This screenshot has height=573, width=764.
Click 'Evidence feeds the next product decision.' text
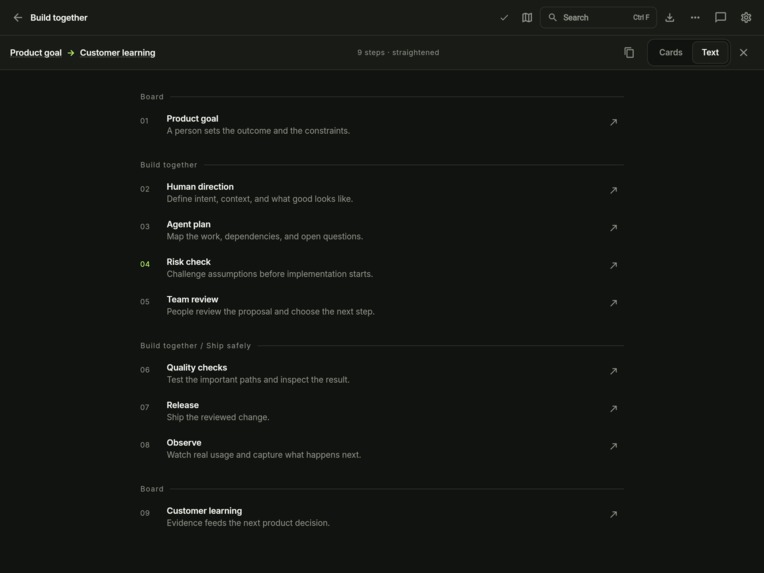(248, 523)
